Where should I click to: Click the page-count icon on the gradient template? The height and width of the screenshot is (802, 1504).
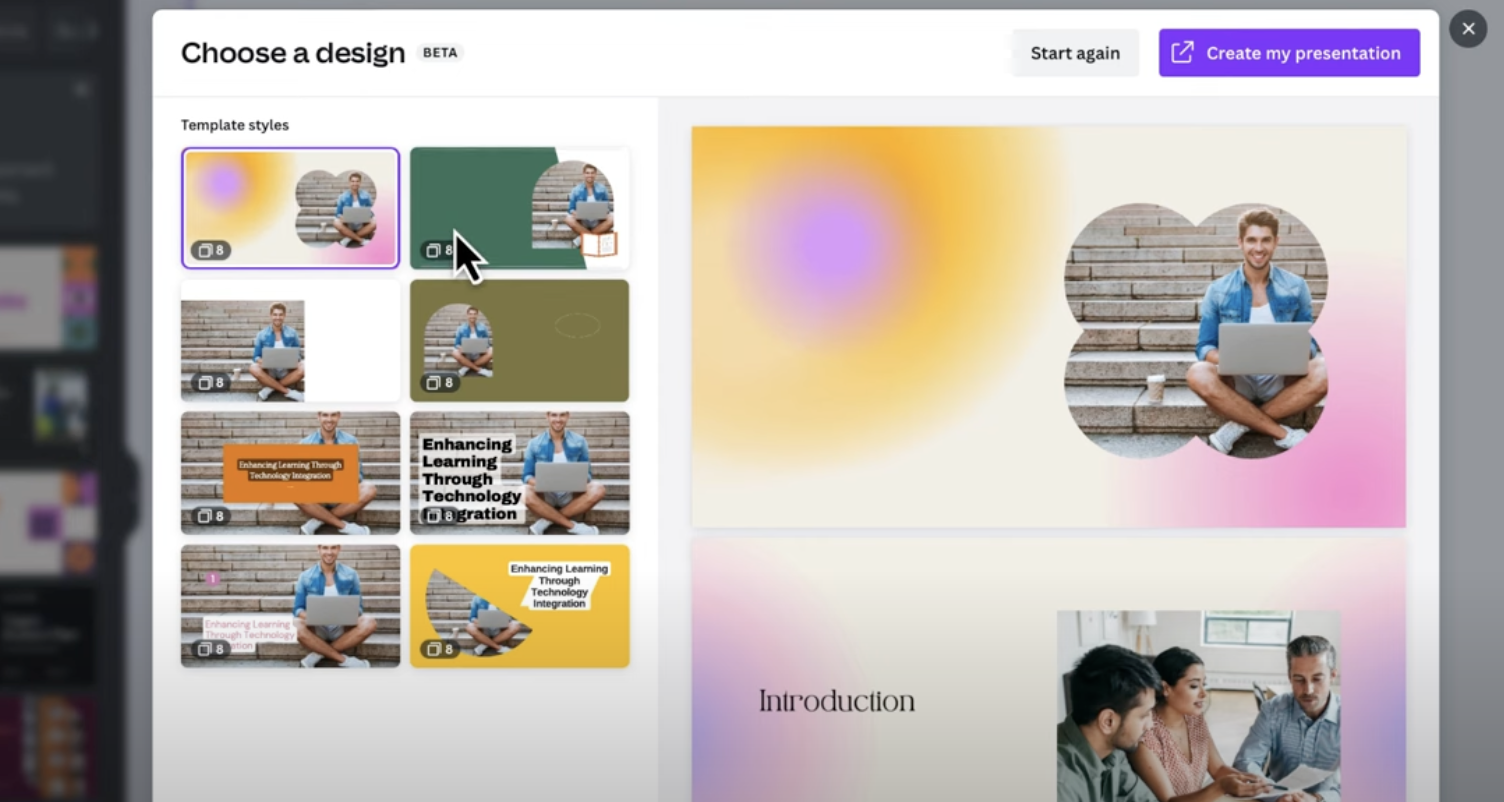point(204,250)
